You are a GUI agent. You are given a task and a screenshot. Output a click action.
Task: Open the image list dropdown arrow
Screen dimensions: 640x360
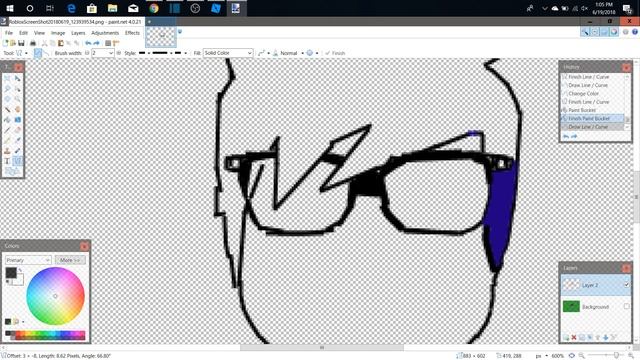(180, 31)
